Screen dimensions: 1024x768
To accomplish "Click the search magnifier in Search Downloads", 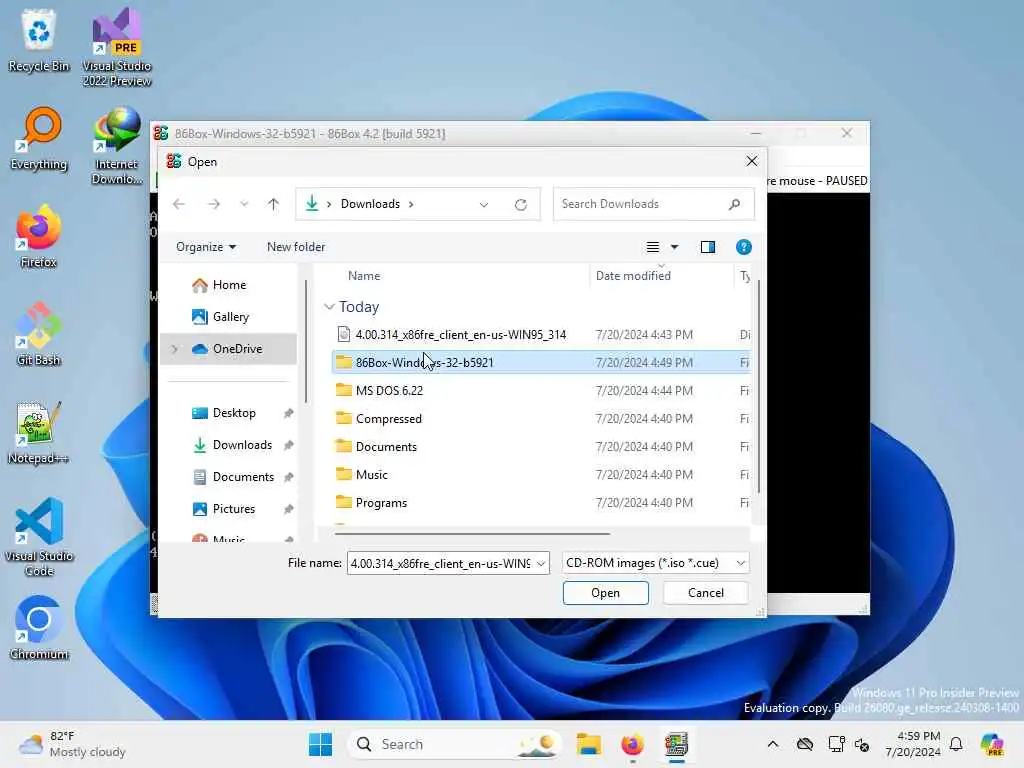I will [735, 204].
